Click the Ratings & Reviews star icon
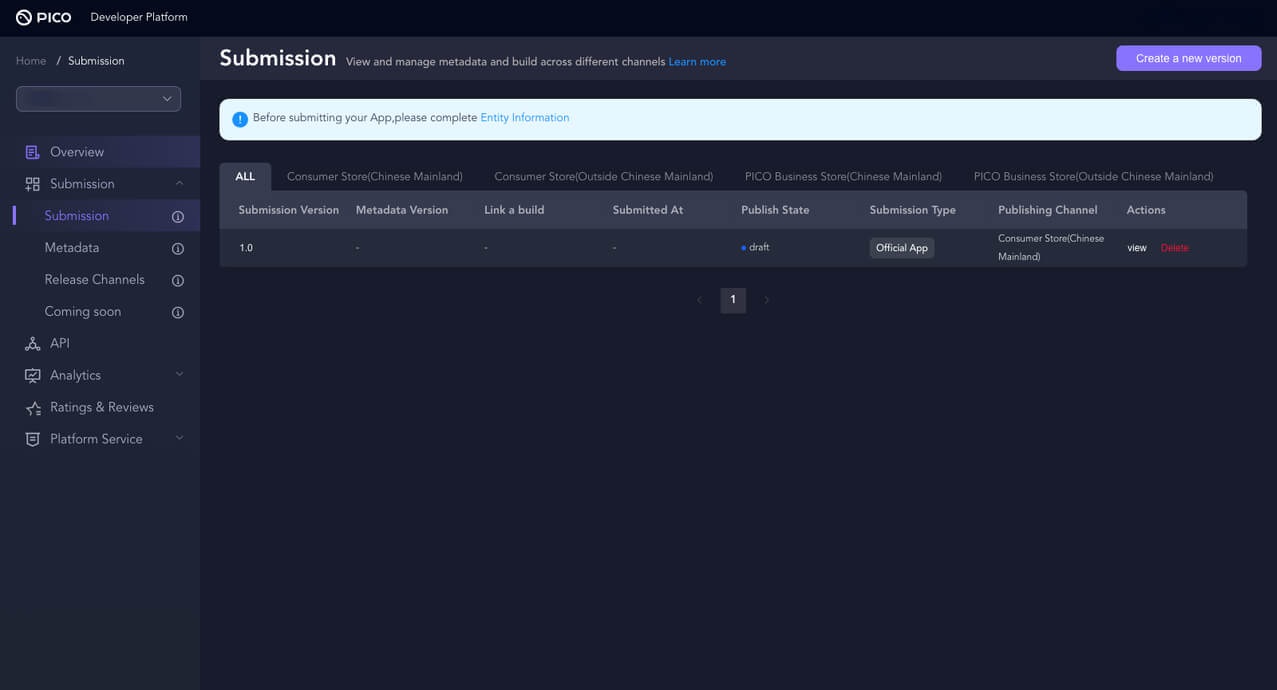Viewport: 1277px width, 690px height. pyautogui.click(x=33, y=408)
